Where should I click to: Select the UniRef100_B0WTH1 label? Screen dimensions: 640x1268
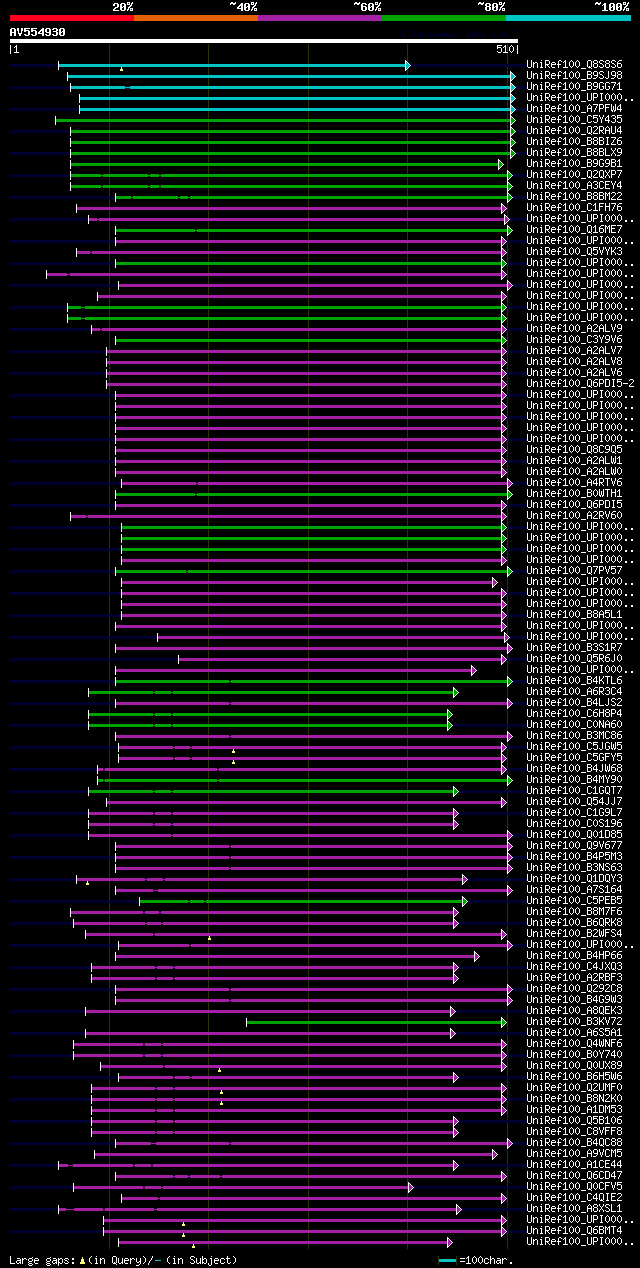pos(575,494)
